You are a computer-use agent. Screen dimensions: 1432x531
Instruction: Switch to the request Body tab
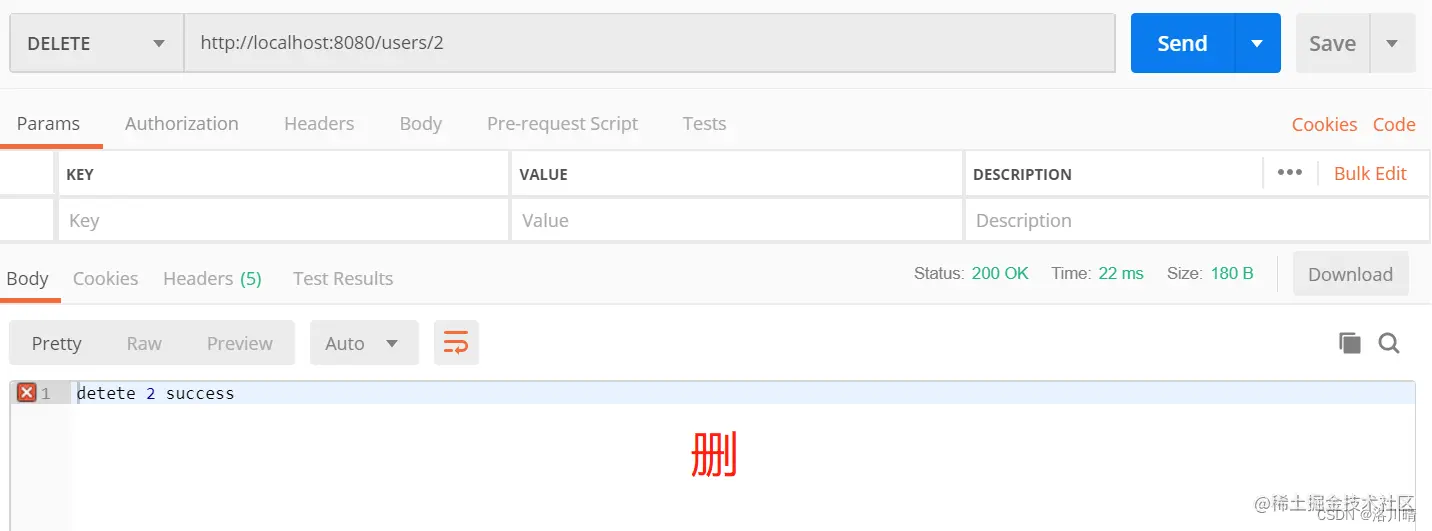pyautogui.click(x=421, y=124)
